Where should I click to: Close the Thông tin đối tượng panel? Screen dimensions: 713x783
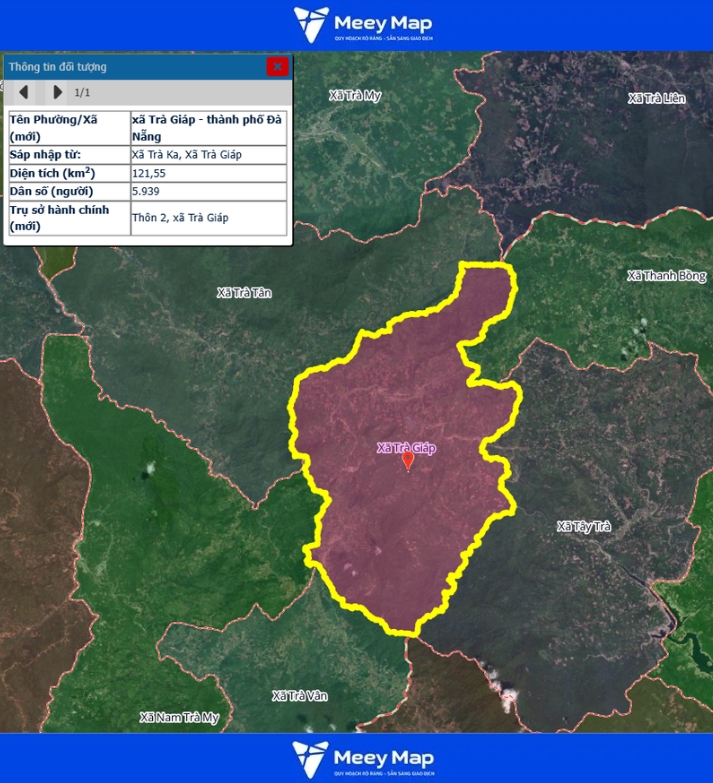[x=277, y=67]
